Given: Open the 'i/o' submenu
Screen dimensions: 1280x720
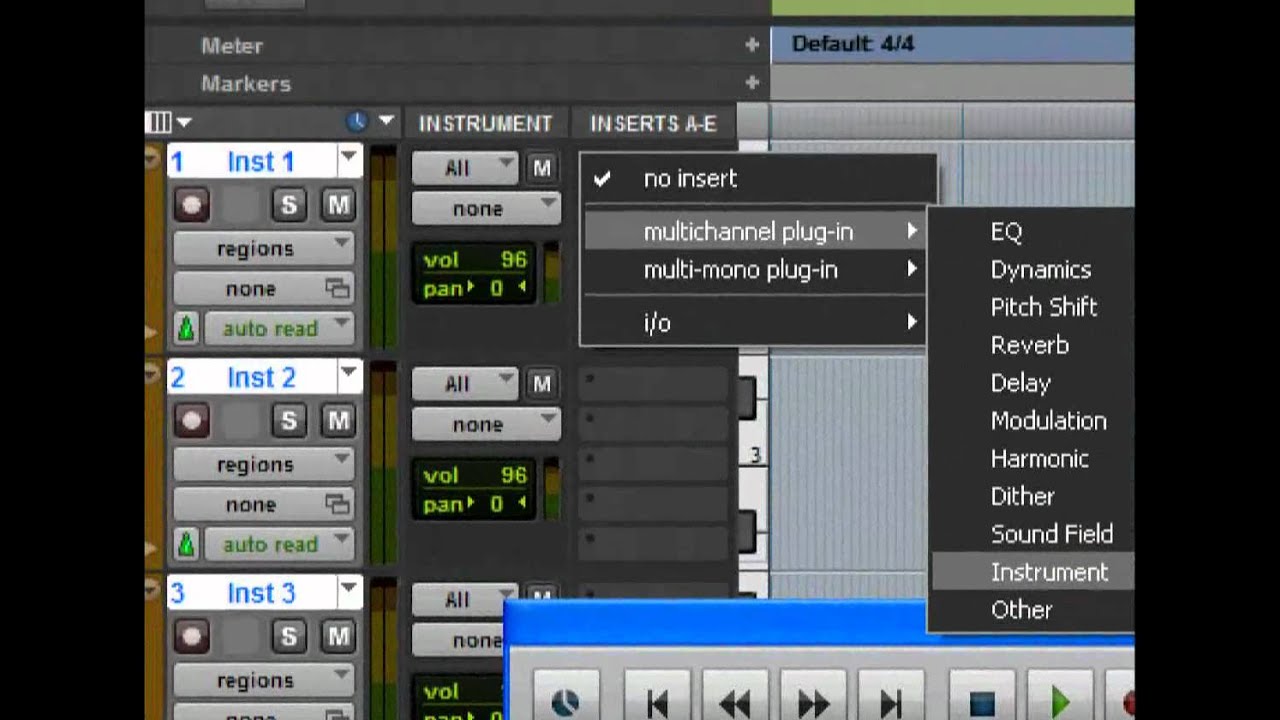Looking at the screenshot, I should coord(755,323).
